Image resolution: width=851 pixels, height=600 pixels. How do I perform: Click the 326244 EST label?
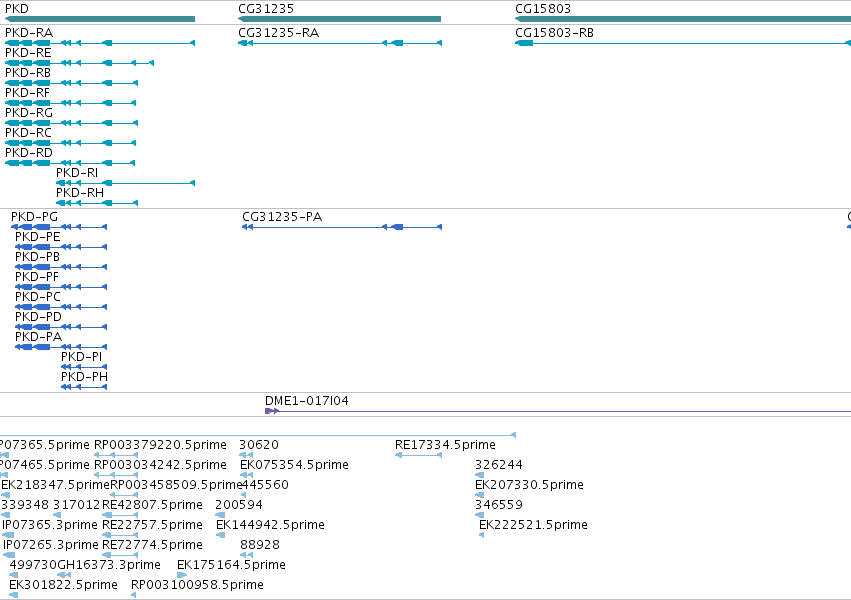pyautogui.click(x=499, y=465)
